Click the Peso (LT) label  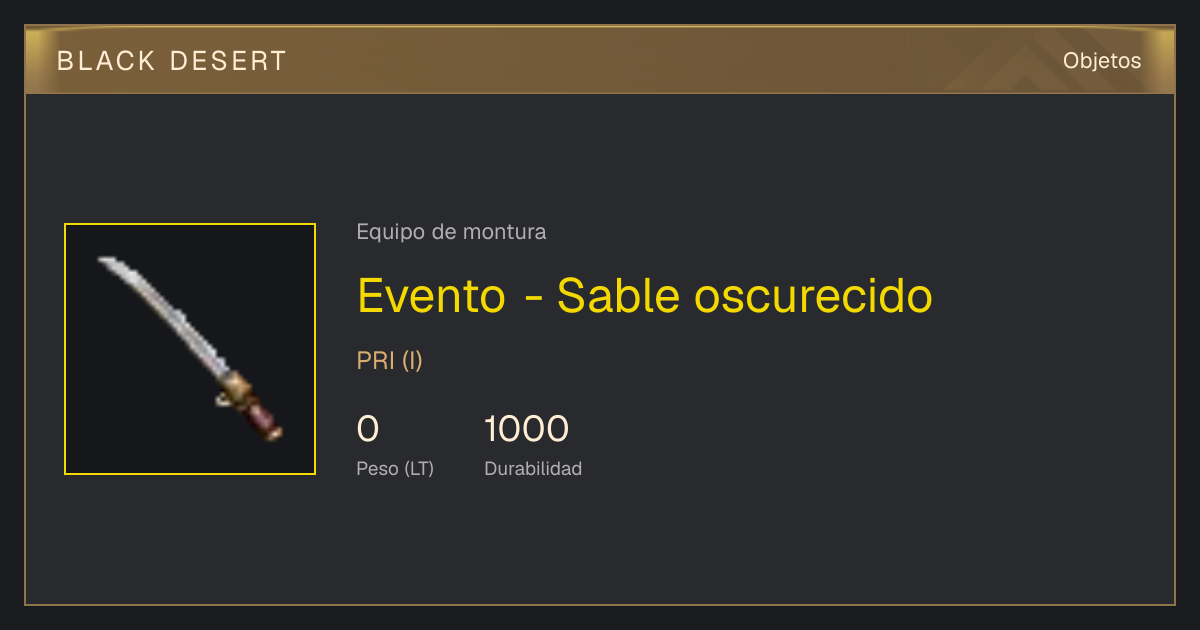pos(395,468)
